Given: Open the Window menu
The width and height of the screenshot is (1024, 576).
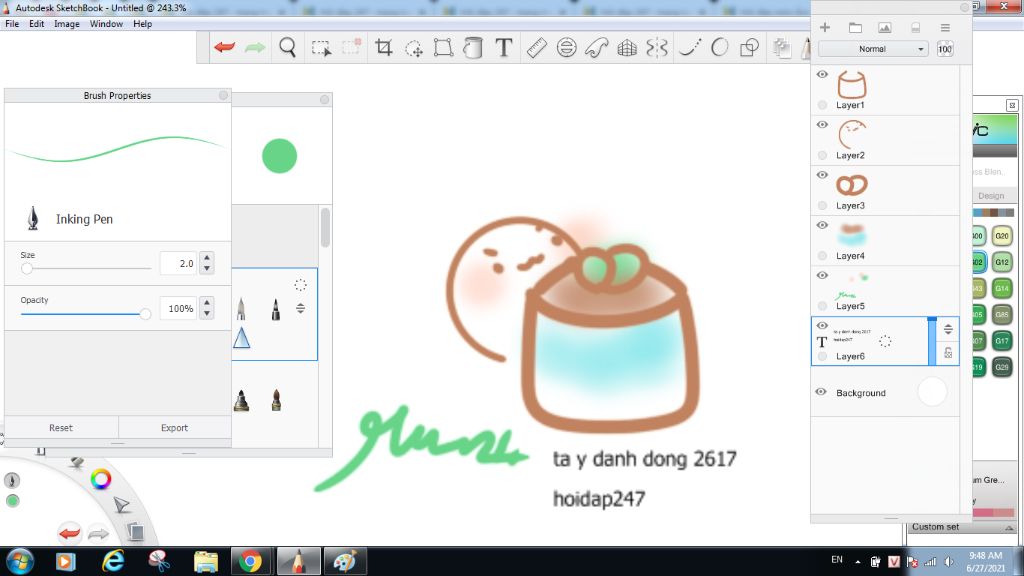Looking at the screenshot, I should tap(106, 24).
